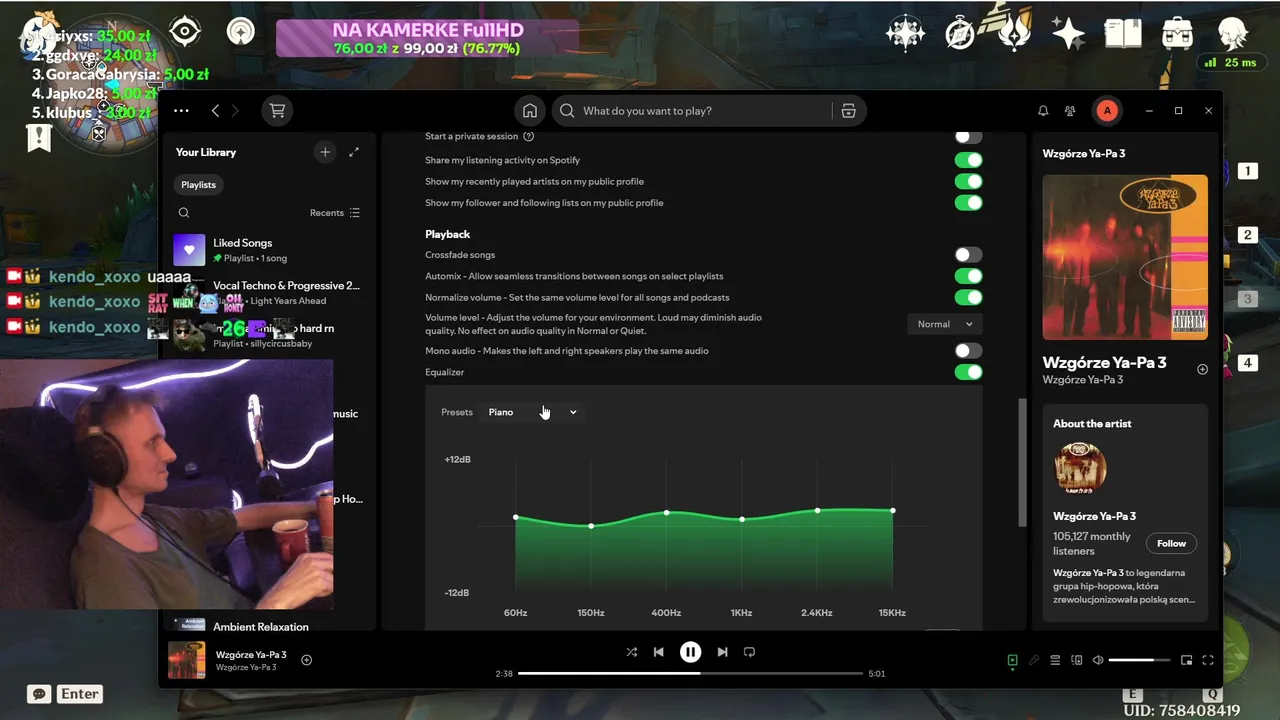
Task: Toggle shuffle playback
Action: click(631, 652)
